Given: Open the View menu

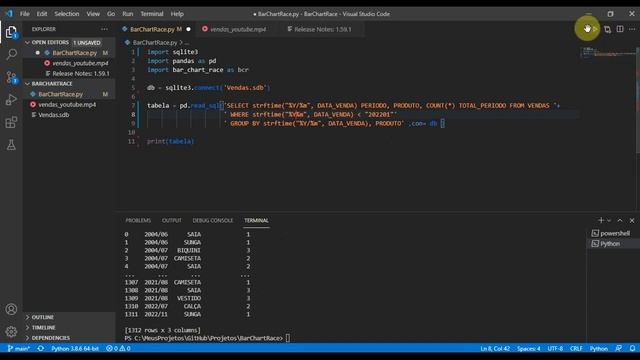Looking at the screenshot, I should [93, 13].
